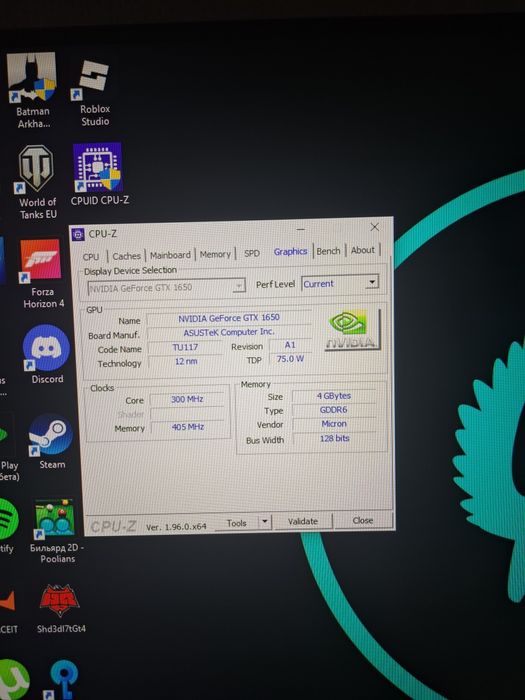Minimize the CPU-Z window
525x700 pixels.
click(x=301, y=229)
